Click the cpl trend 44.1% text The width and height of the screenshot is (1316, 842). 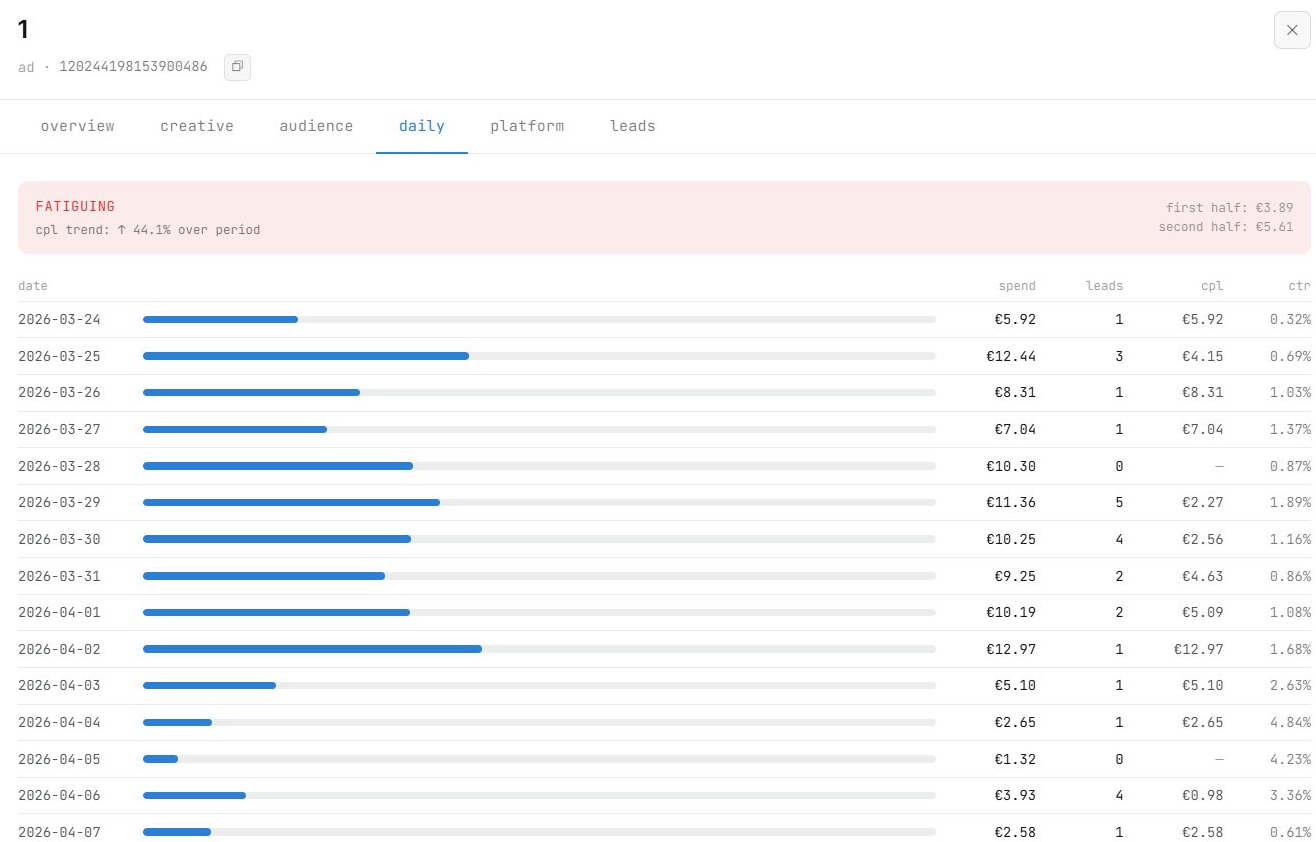point(148,230)
